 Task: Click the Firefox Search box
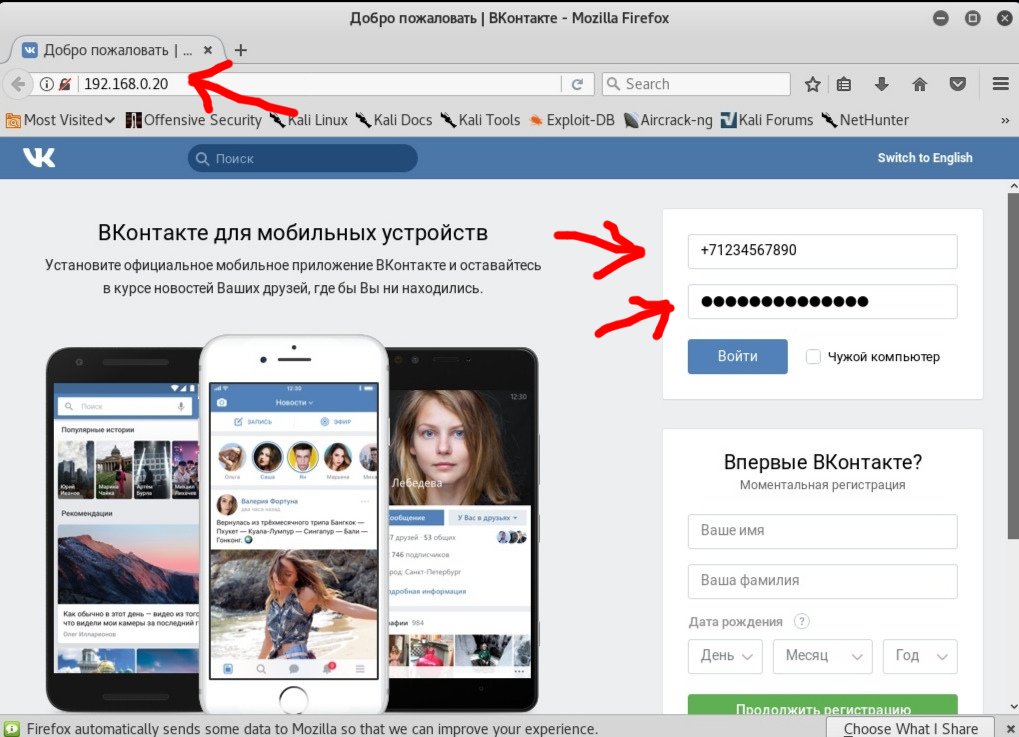pos(696,84)
